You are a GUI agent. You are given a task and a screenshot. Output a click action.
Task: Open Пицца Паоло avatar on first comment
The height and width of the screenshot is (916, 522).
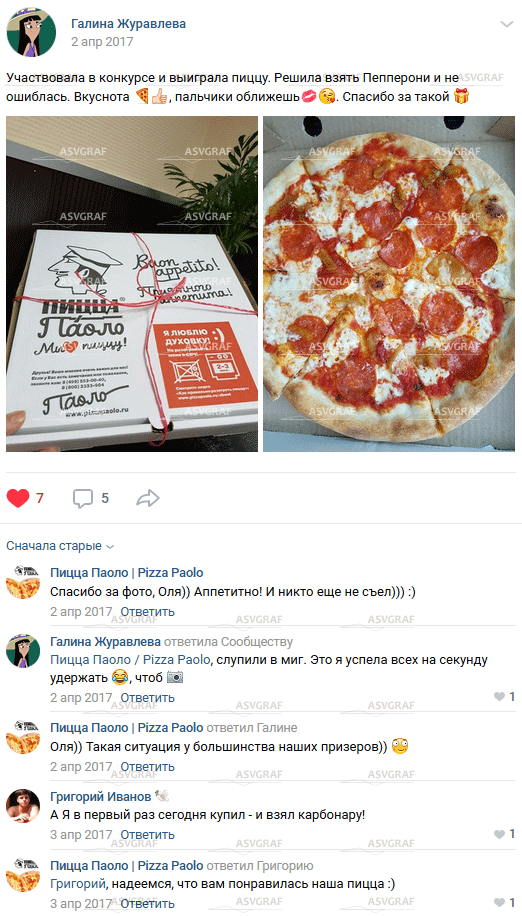coord(23,582)
